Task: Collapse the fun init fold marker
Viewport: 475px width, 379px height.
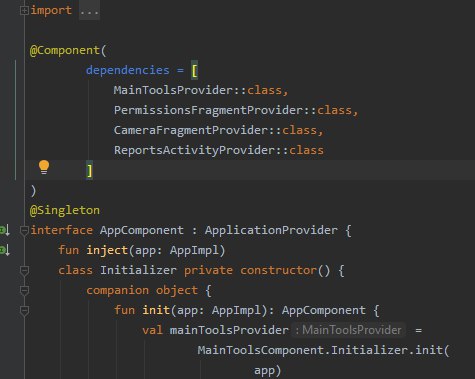Action: (24, 310)
